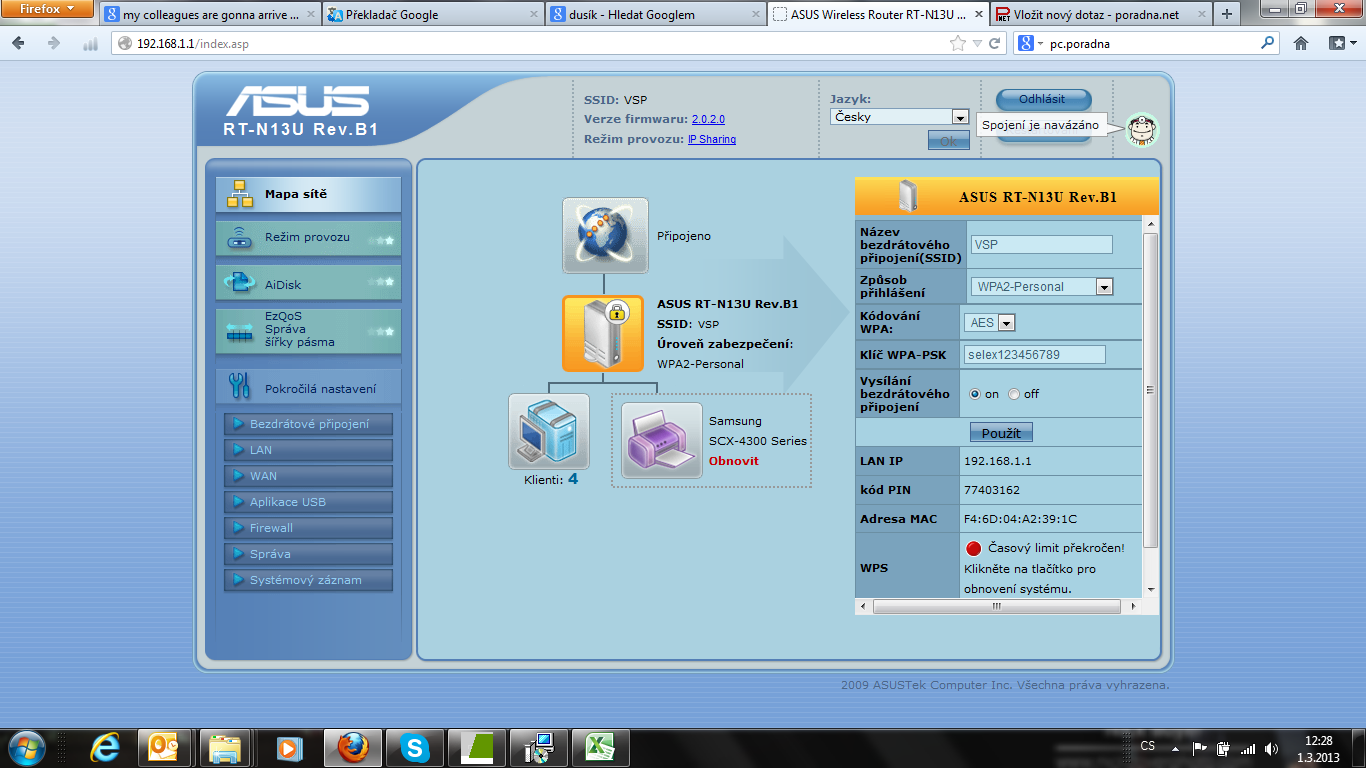Image resolution: width=1366 pixels, height=768 pixels.
Task: Open Excel from the taskbar
Action: coord(599,748)
